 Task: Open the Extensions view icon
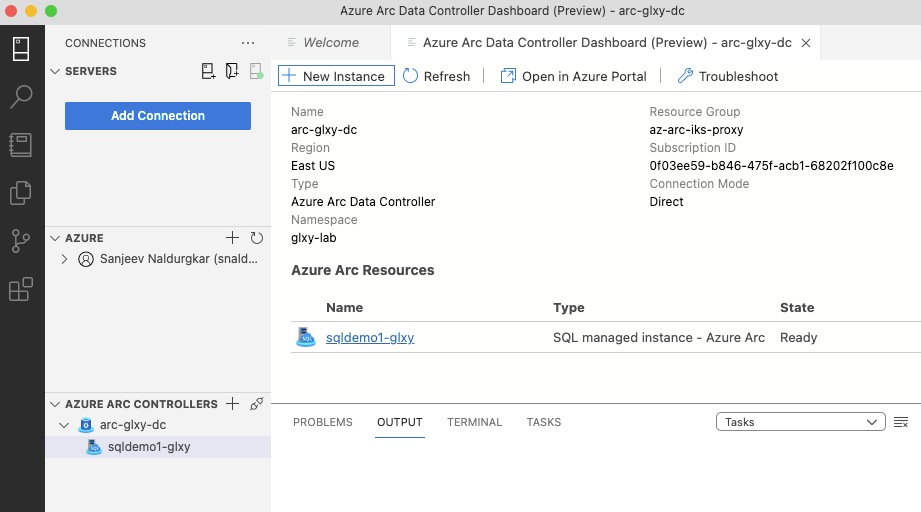pyautogui.click(x=21, y=289)
